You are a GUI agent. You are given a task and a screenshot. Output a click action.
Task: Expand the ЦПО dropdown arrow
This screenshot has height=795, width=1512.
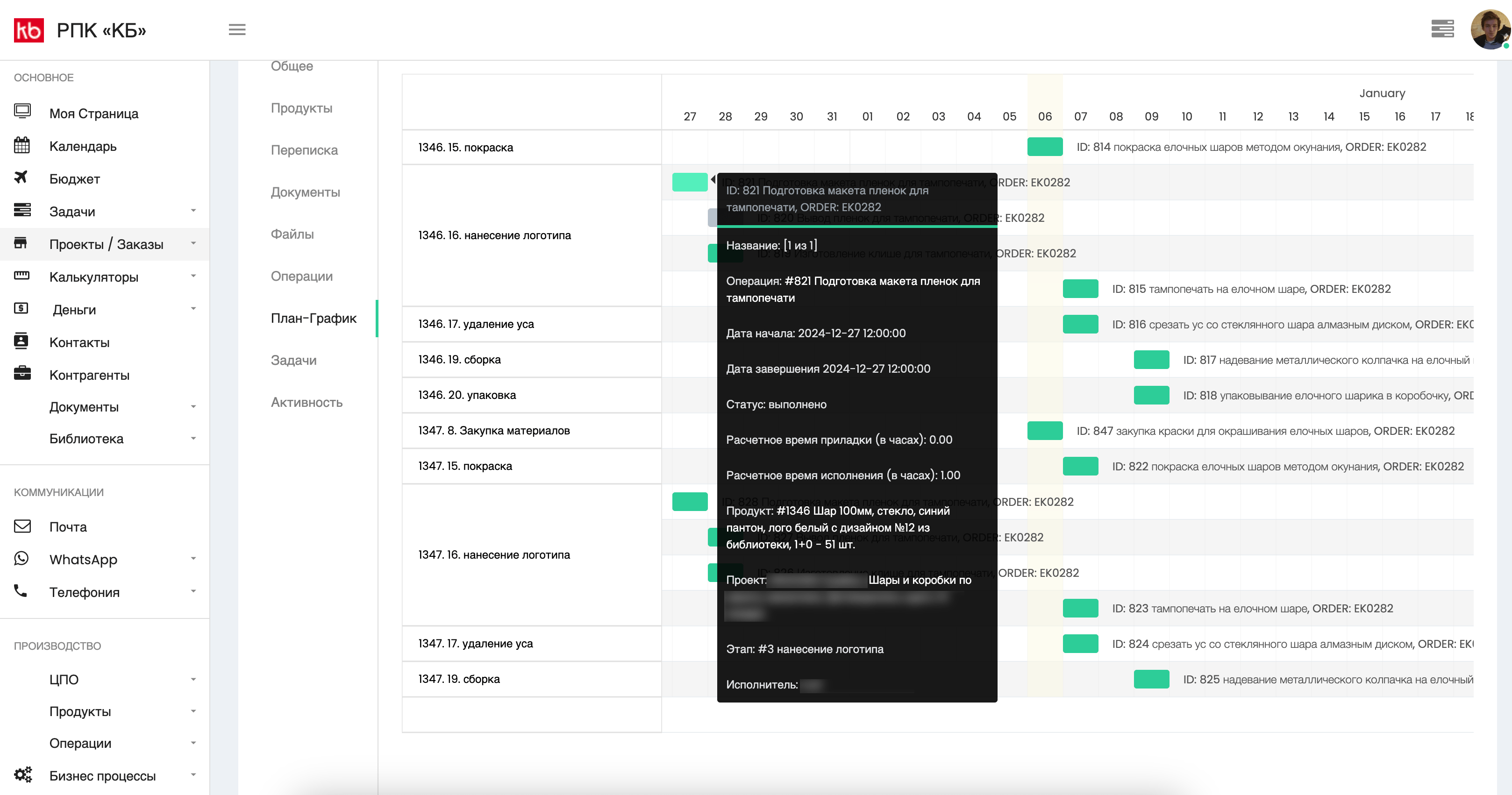(193, 680)
